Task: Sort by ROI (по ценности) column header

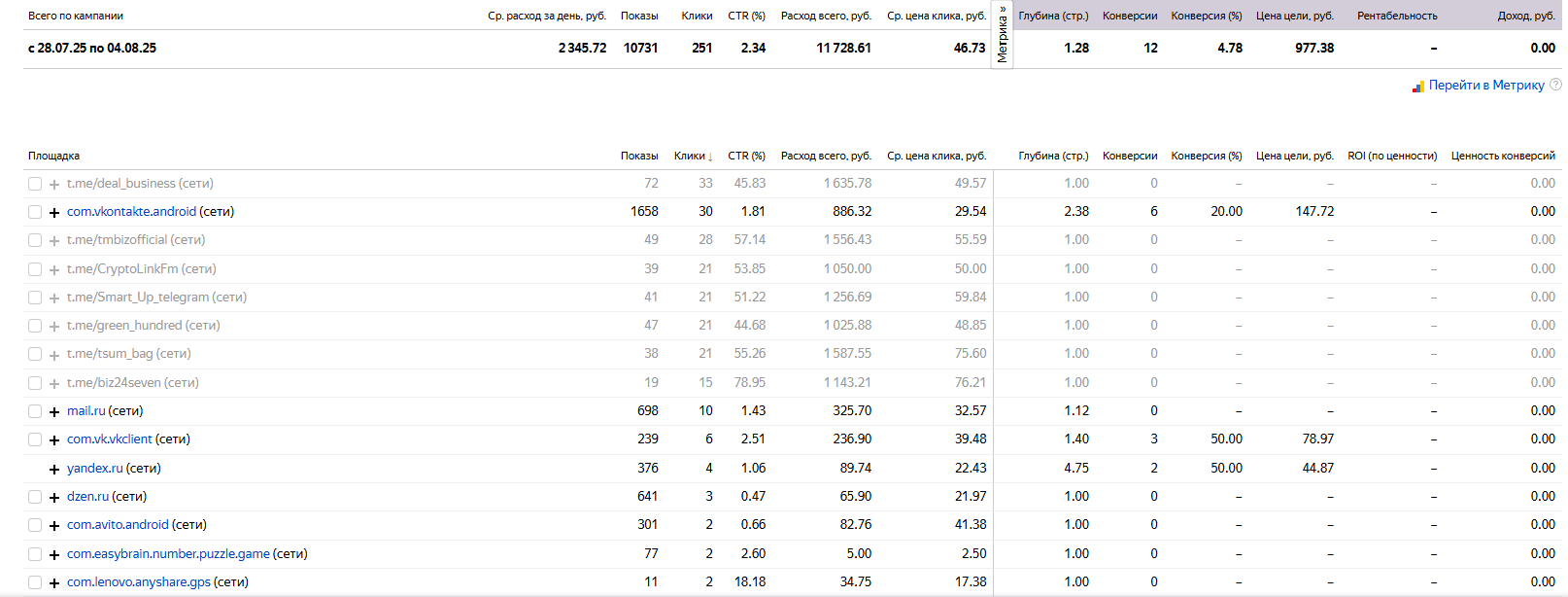Action: point(1392,156)
